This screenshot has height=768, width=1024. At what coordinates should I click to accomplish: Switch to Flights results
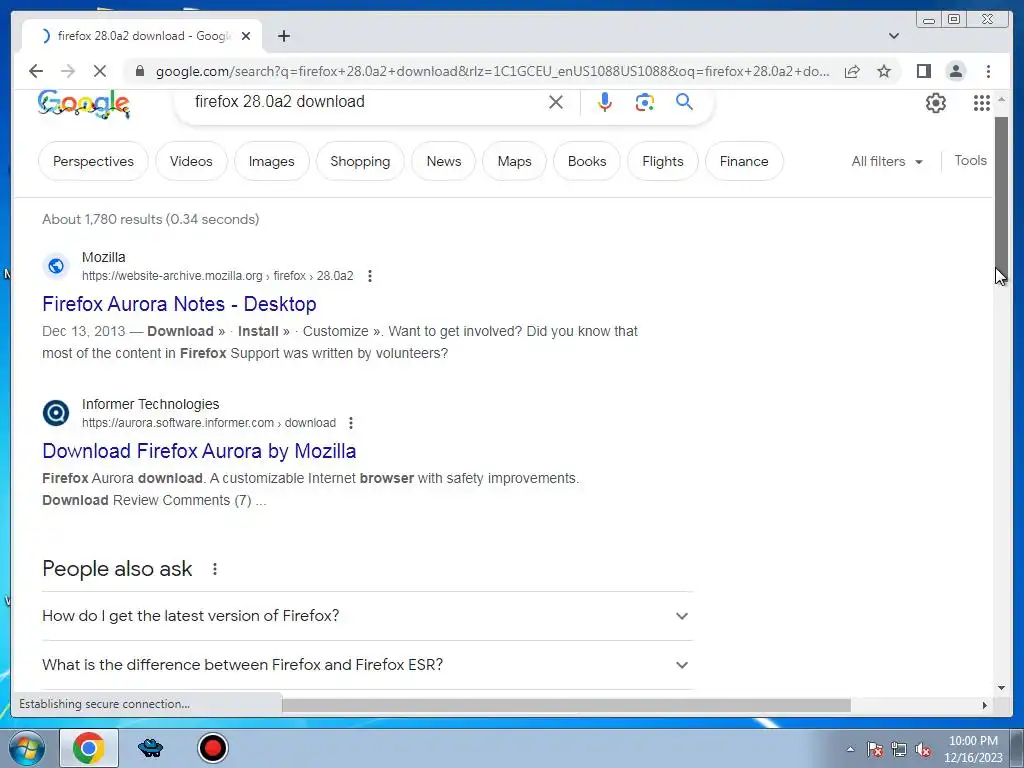pos(663,161)
